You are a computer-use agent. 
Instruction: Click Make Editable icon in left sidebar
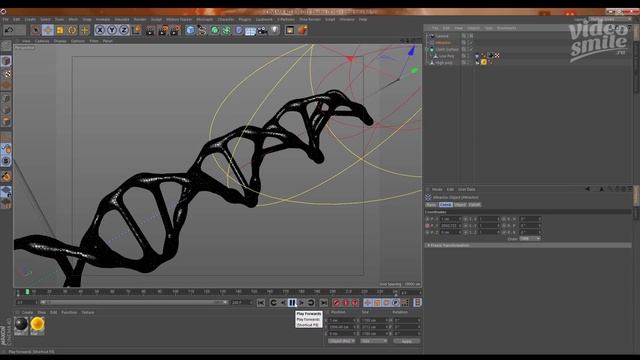[x=6, y=46]
